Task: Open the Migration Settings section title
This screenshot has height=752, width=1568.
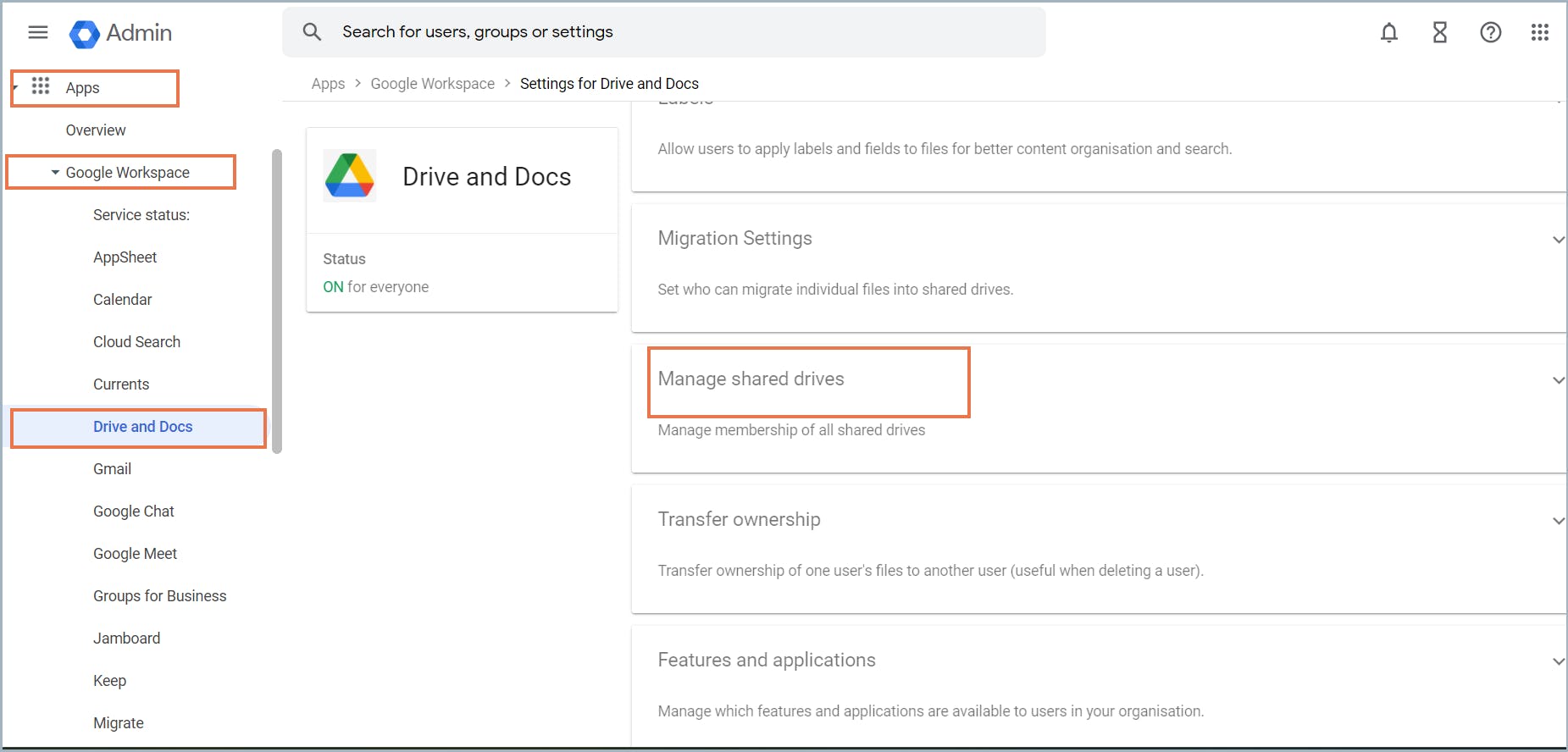Action: coord(735,238)
